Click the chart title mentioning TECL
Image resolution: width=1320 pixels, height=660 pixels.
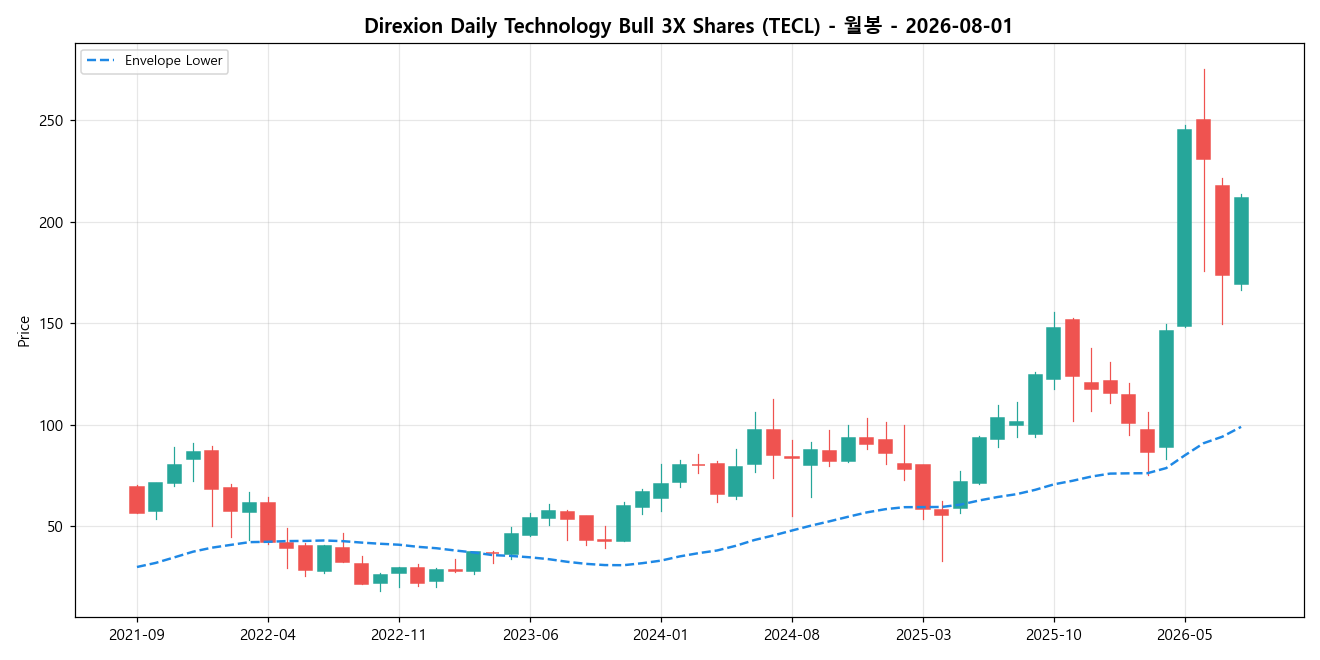pyautogui.click(x=688, y=26)
